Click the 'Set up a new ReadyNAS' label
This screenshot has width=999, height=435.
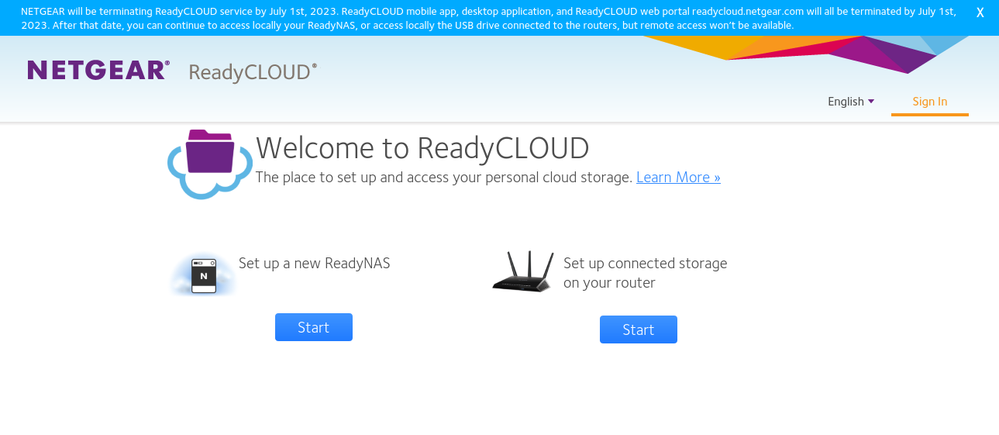(314, 264)
